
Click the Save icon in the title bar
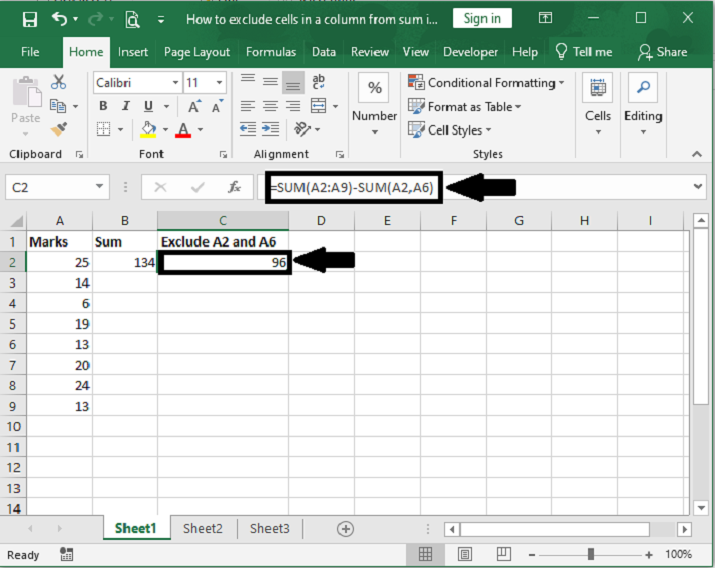[x=30, y=19]
